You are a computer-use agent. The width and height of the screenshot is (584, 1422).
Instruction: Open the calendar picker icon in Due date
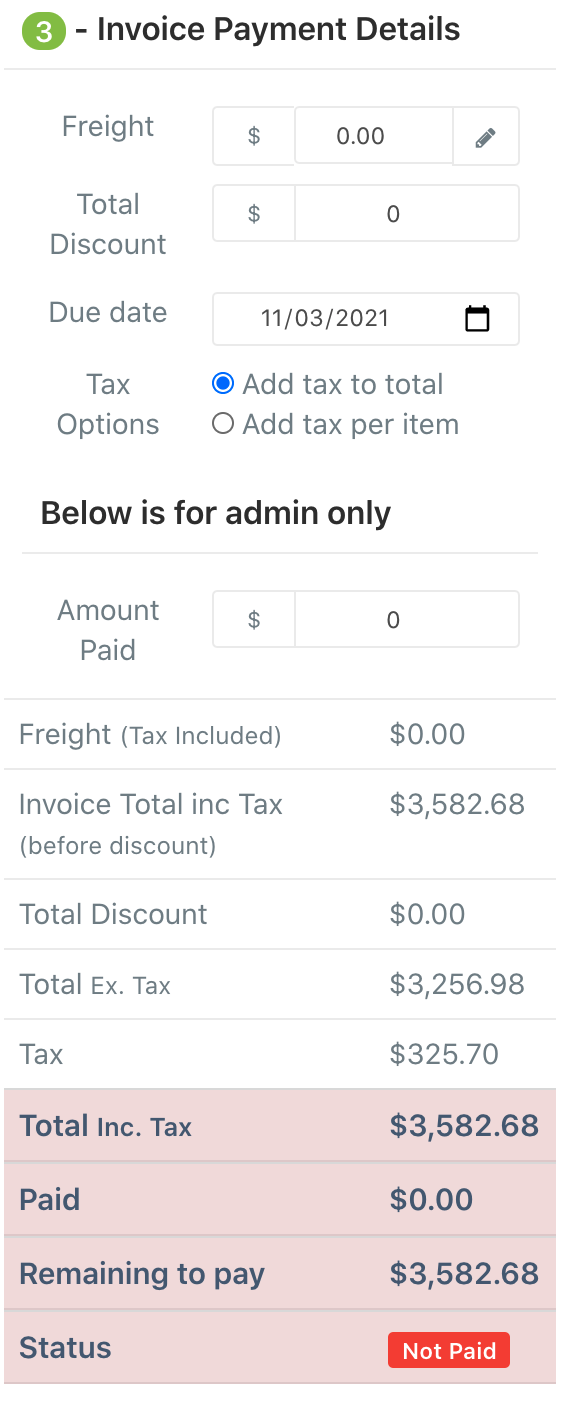478,319
